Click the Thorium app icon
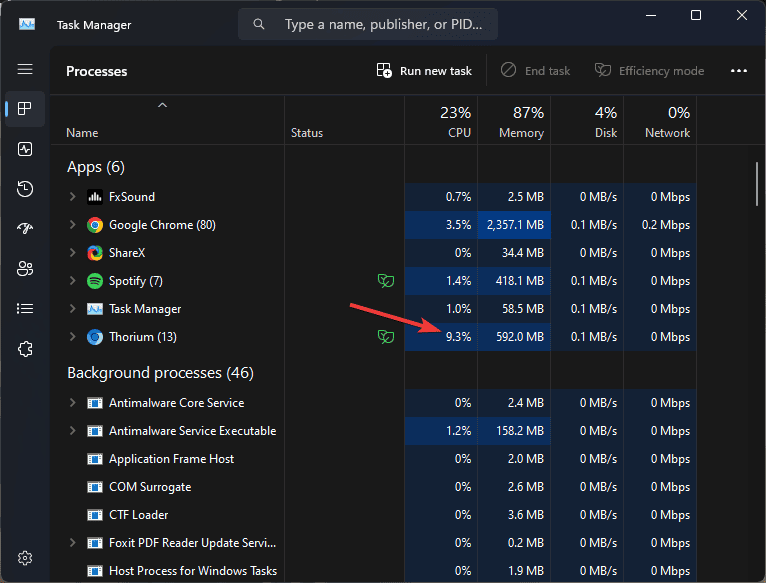 tap(95, 337)
